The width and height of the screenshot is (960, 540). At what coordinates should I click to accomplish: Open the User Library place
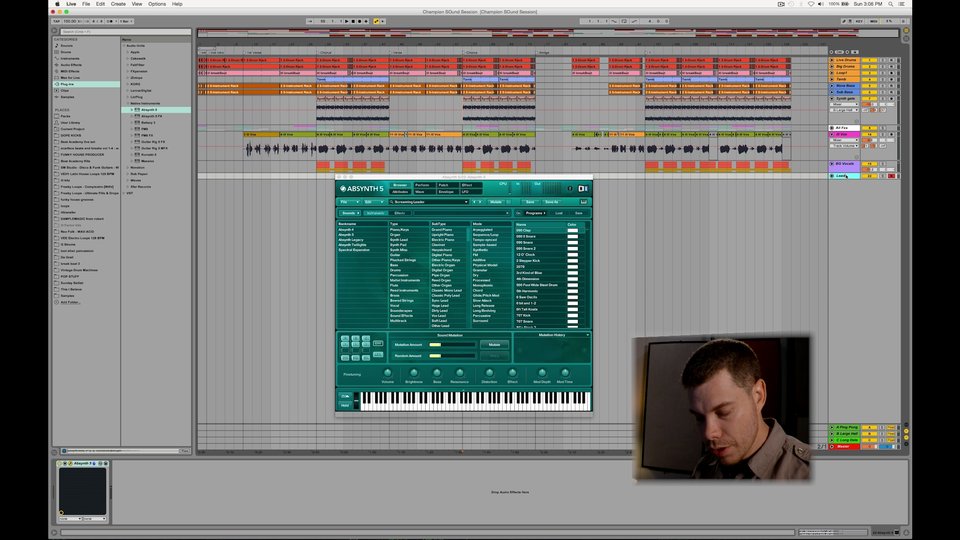pos(70,122)
